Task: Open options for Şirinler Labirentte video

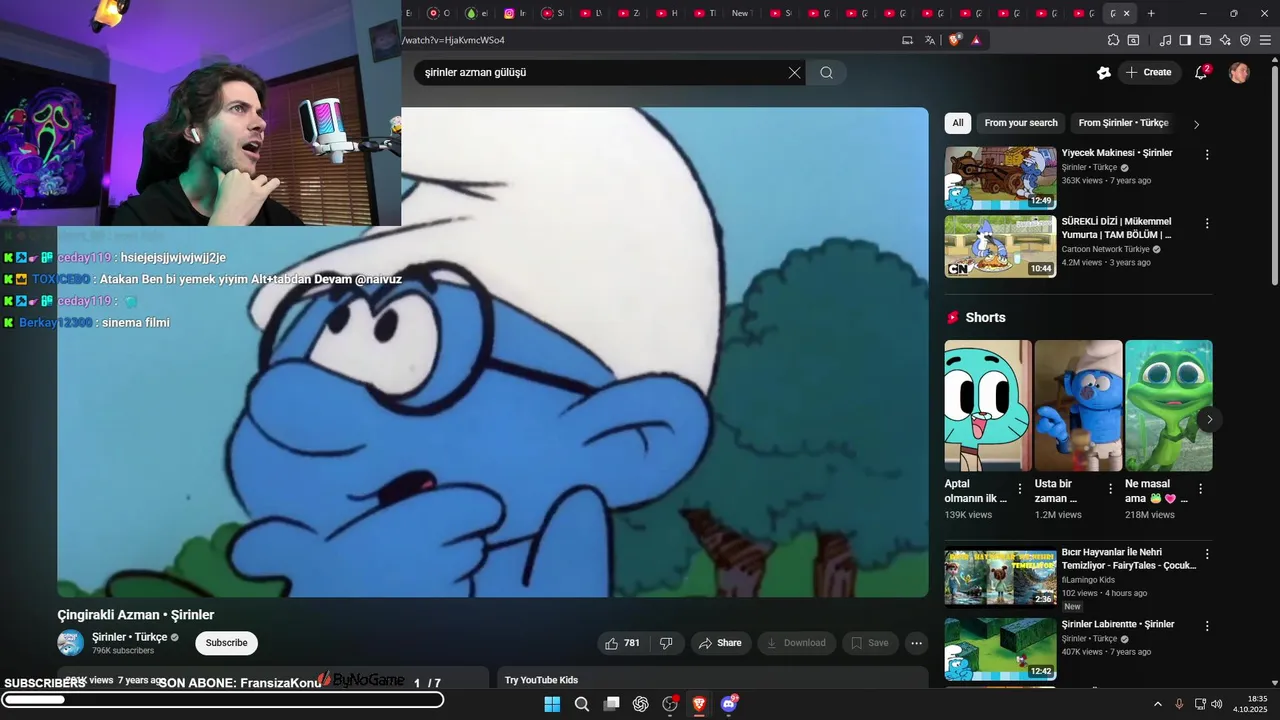Action: click(x=1207, y=626)
